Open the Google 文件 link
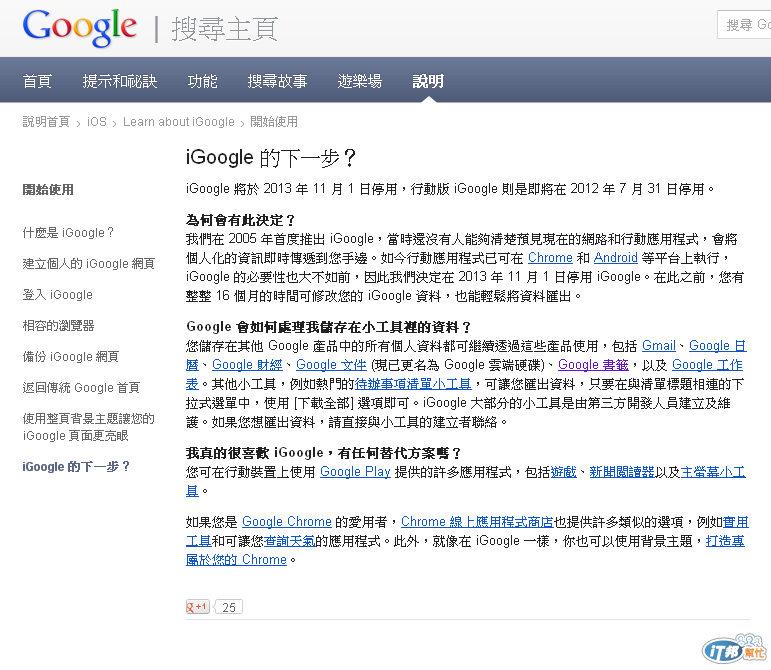Screen dimensions: 771x670 tap(331, 365)
